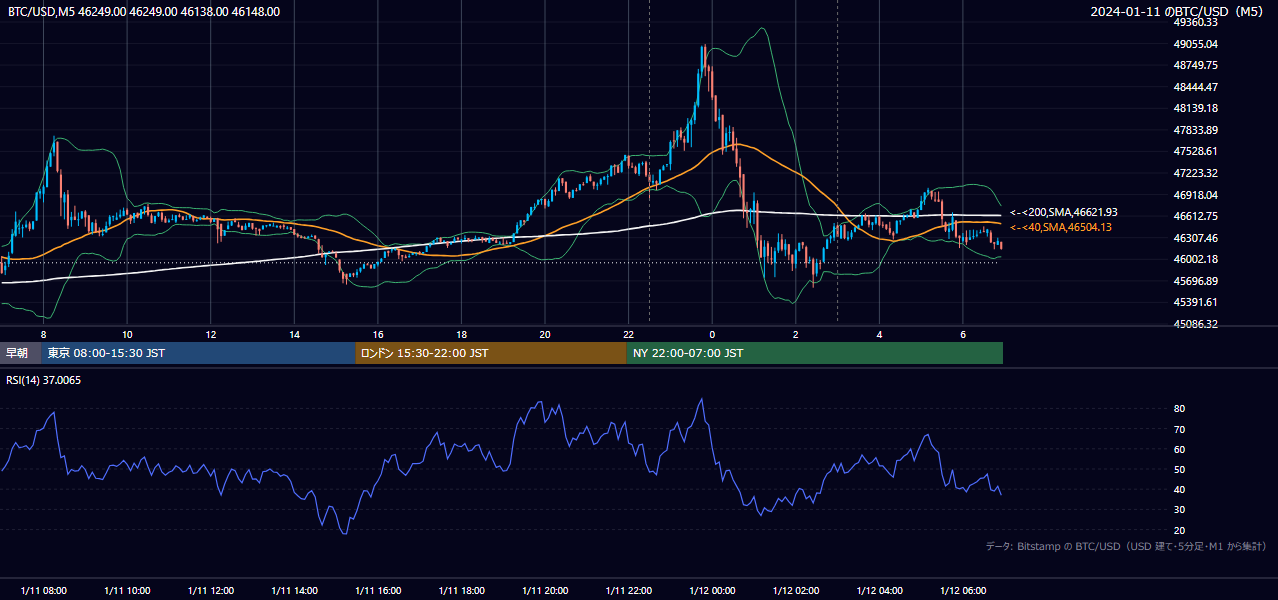Click price axis value 45696.89
The width and height of the screenshot is (1278, 600).
pos(1195,281)
